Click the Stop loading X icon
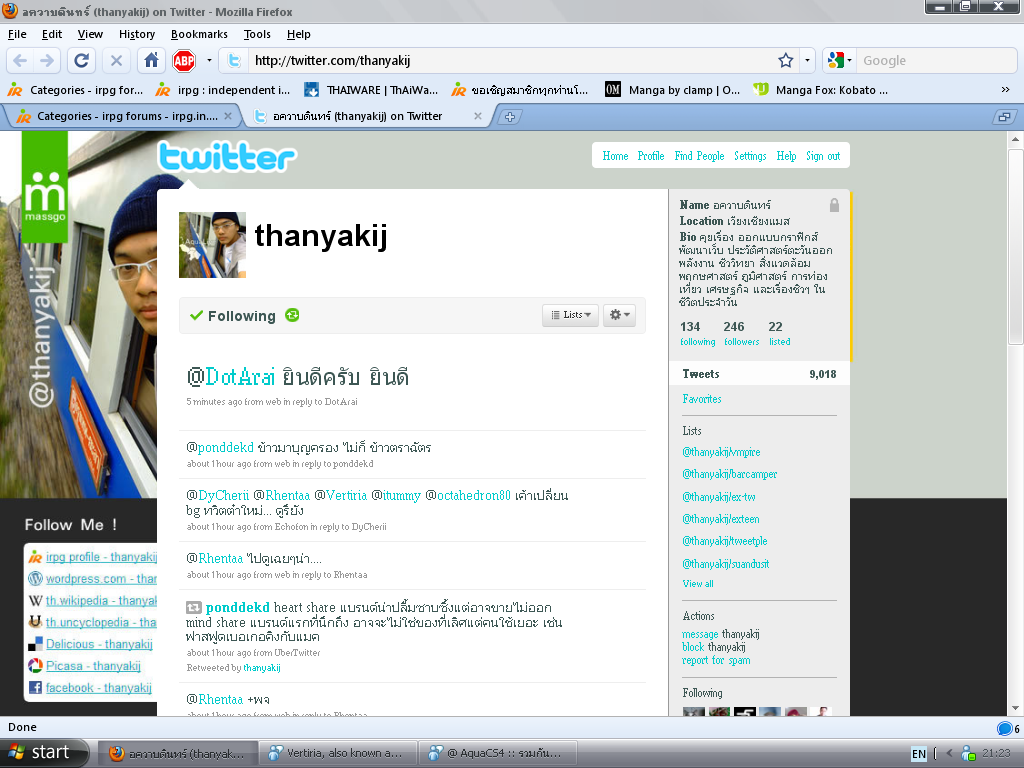Image resolution: width=1024 pixels, height=768 pixels. (x=116, y=61)
